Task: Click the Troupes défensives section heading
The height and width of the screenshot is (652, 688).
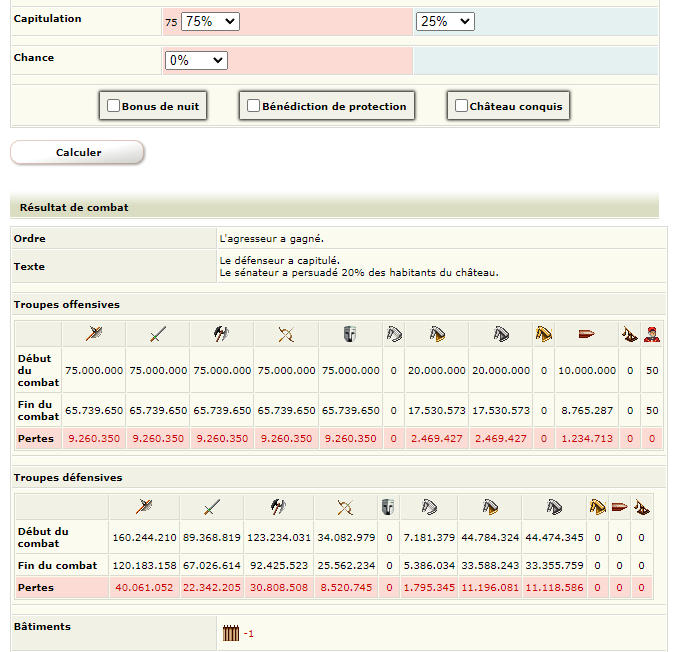Action: click(68, 477)
